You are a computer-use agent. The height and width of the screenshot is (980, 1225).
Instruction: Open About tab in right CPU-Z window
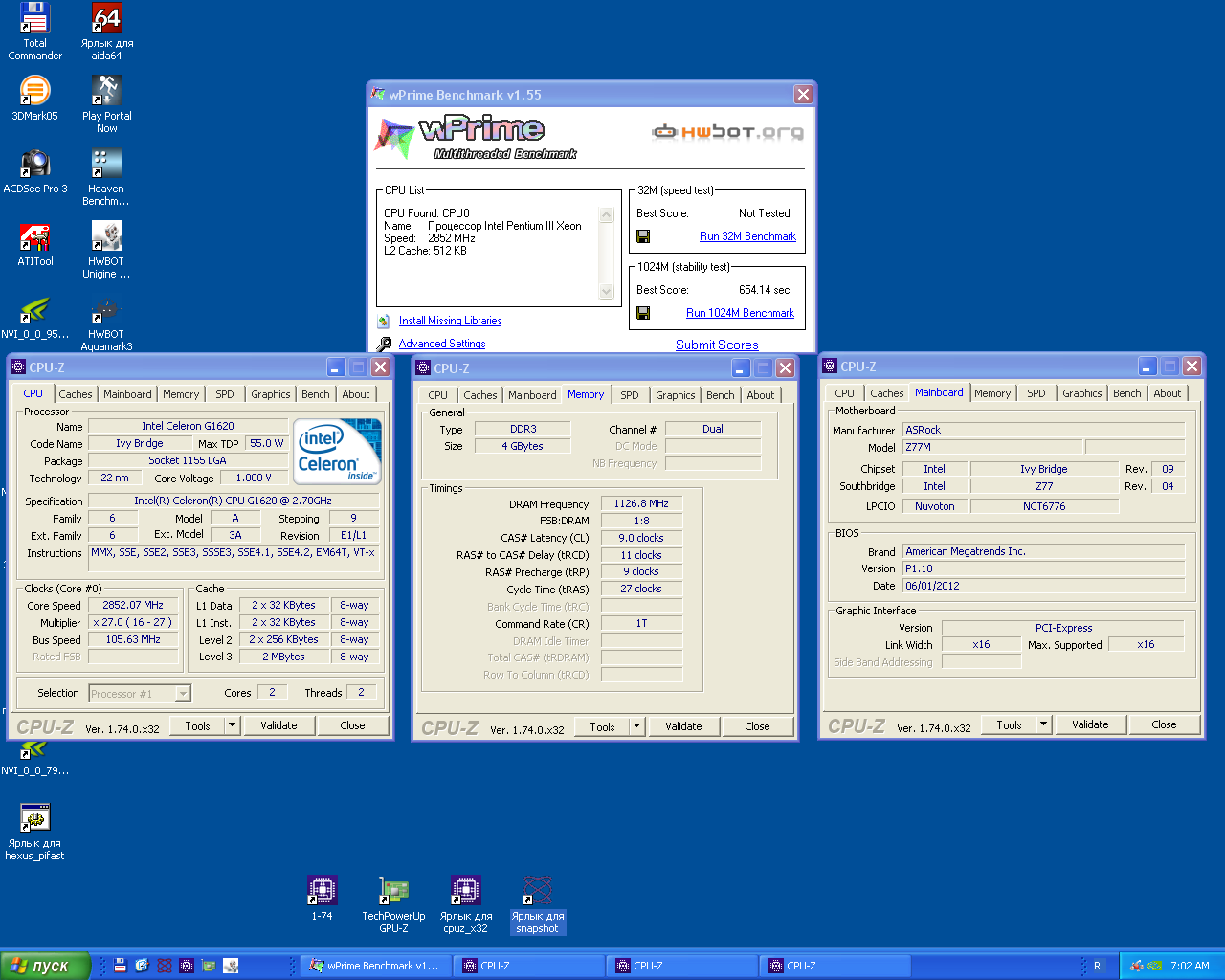tap(1167, 393)
